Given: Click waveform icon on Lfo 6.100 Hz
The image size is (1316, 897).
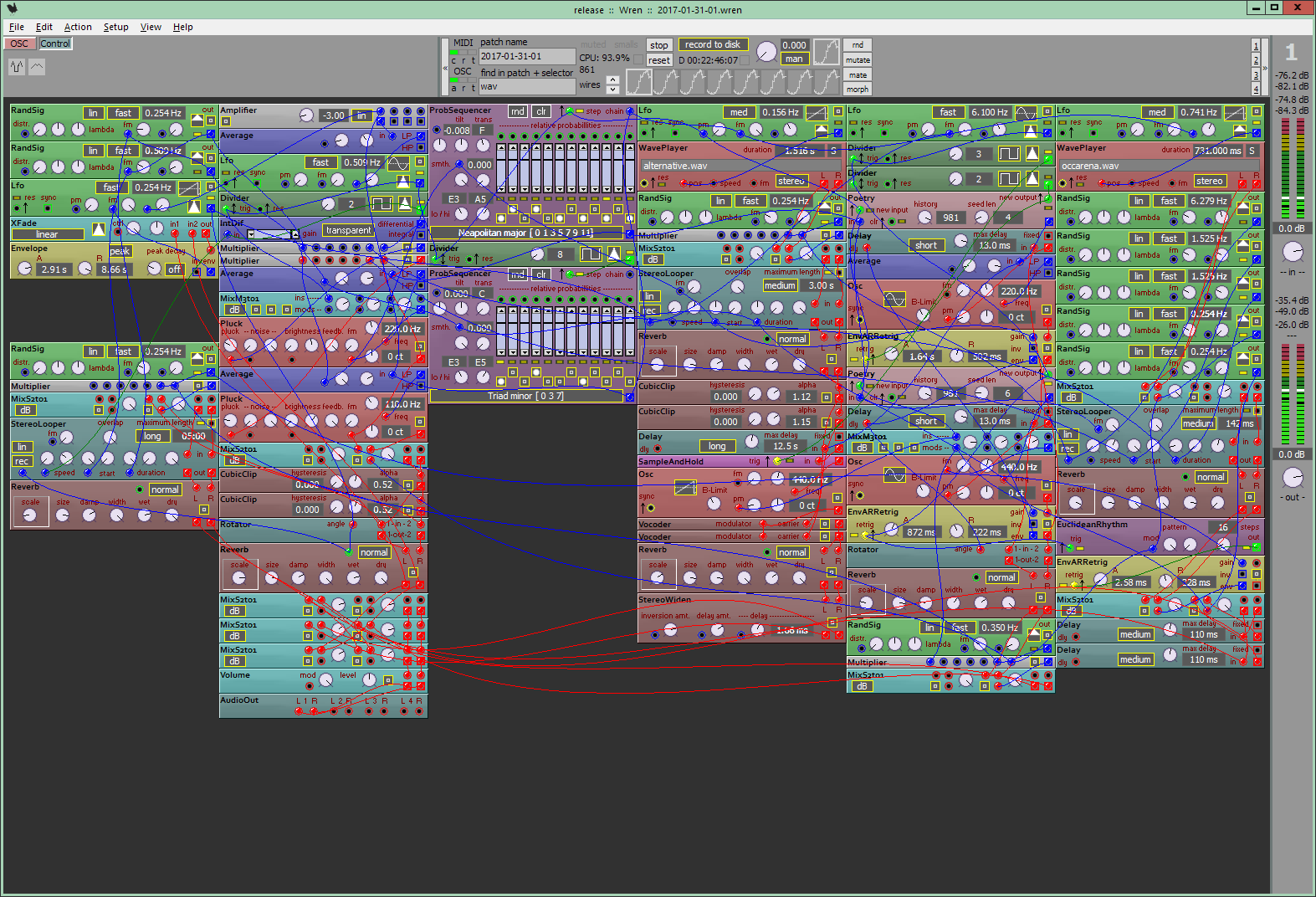Looking at the screenshot, I should (x=1026, y=112).
